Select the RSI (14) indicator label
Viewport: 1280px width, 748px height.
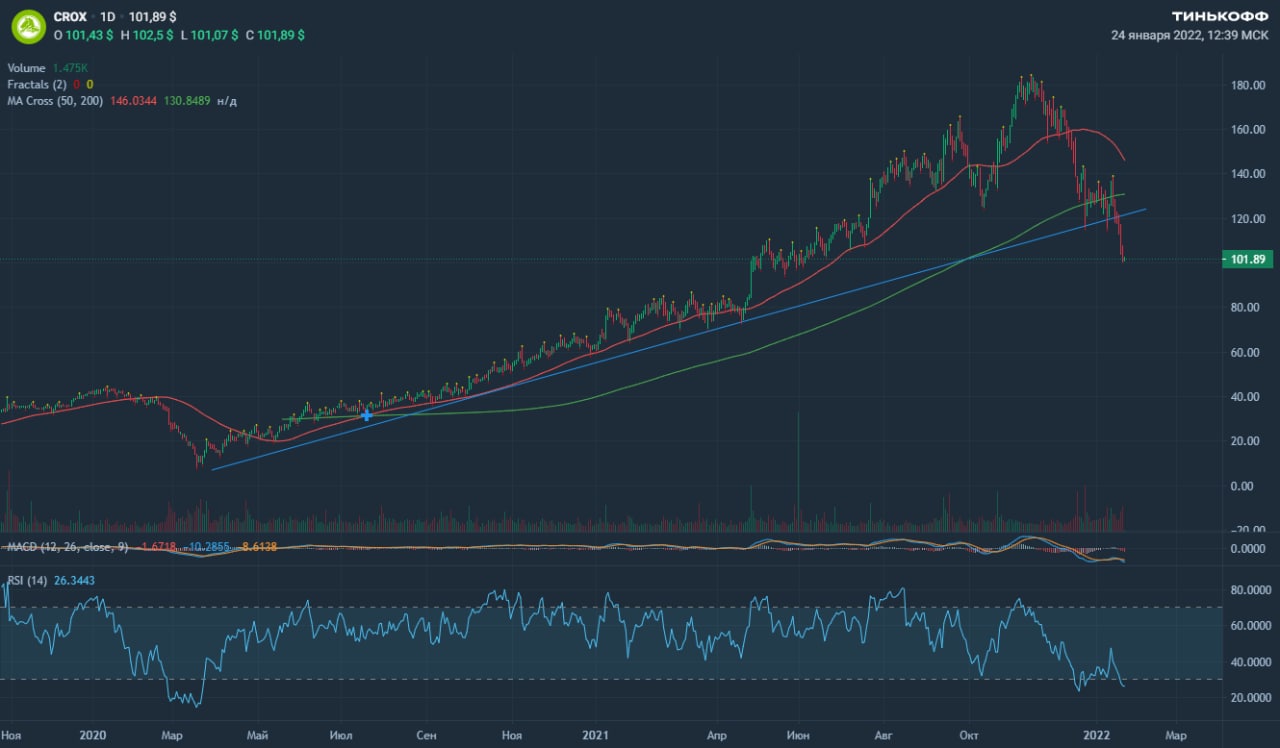pyautogui.click(x=27, y=579)
